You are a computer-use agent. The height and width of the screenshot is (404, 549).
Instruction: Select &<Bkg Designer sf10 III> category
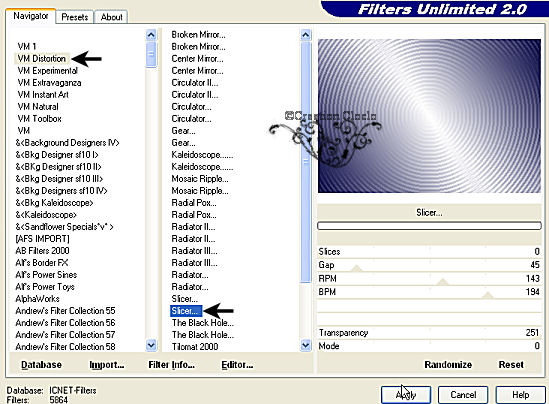point(59,179)
